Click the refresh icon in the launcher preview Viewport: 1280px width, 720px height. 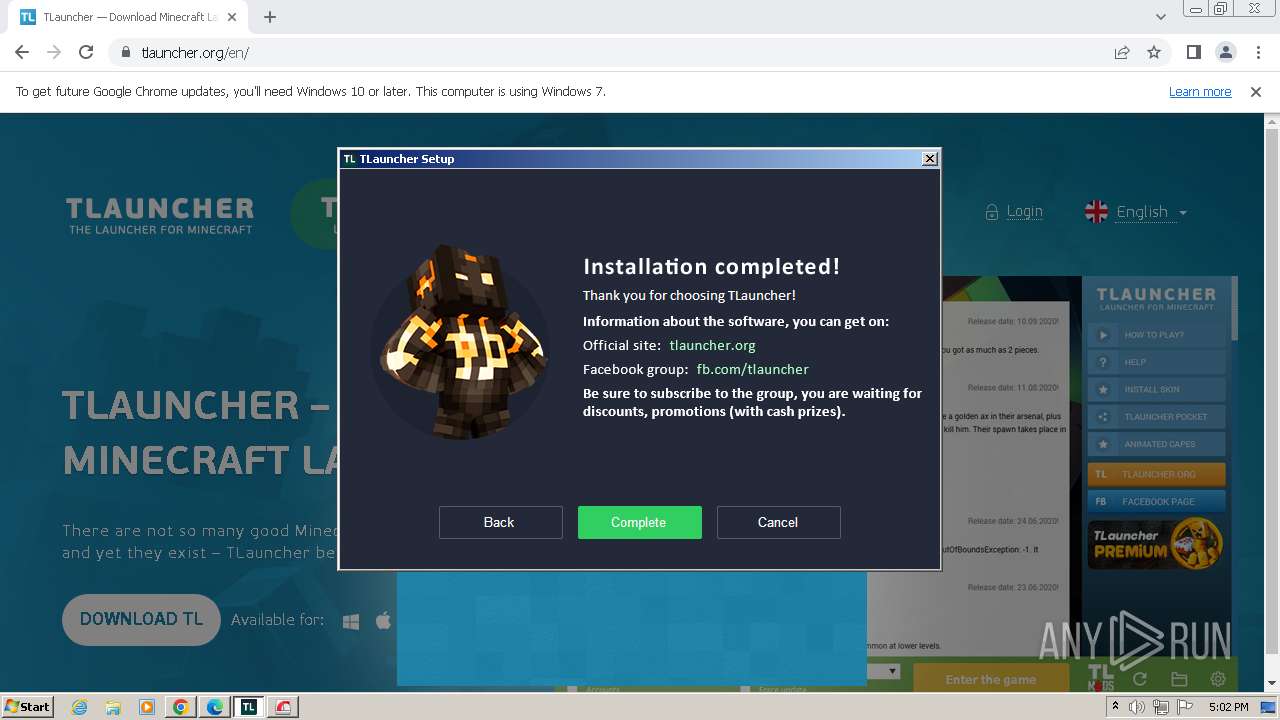(x=1139, y=679)
